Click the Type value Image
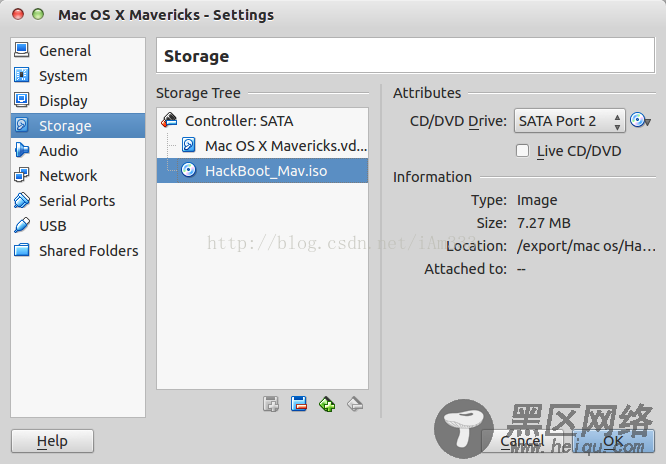Image resolution: width=666 pixels, height=464 pixels. 537,200
